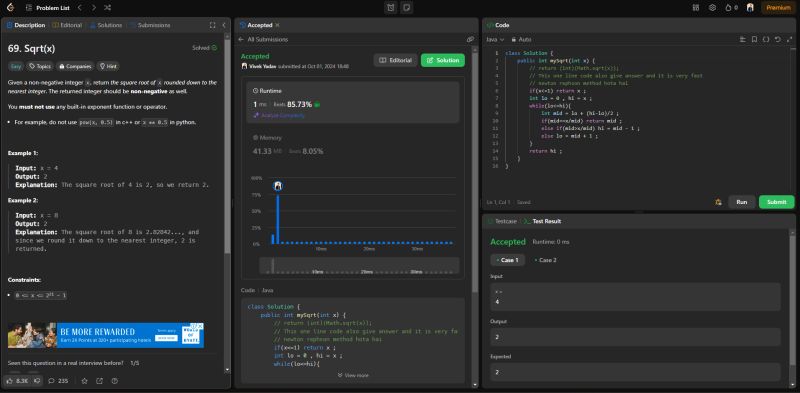Click the Run button
Viewport: 800px width, 393px height.
tap(742, 202)
